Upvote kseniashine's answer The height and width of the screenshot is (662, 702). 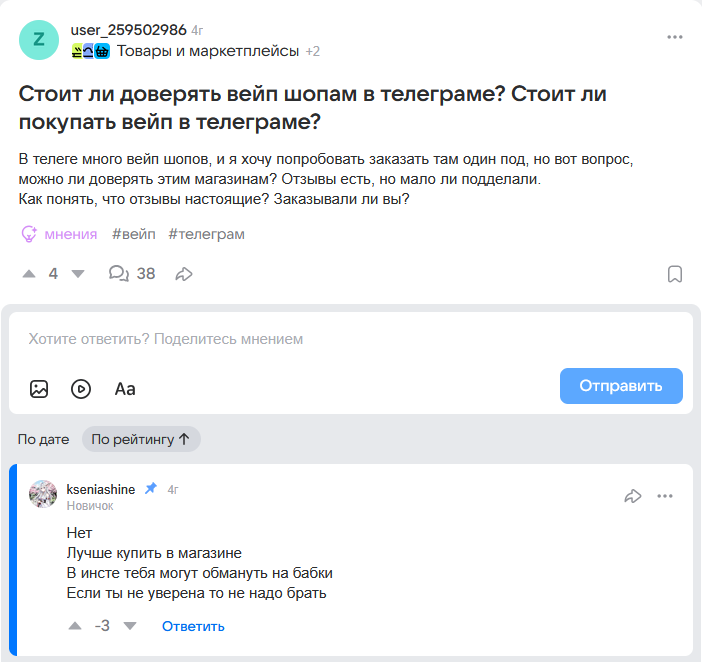point(75,626)
